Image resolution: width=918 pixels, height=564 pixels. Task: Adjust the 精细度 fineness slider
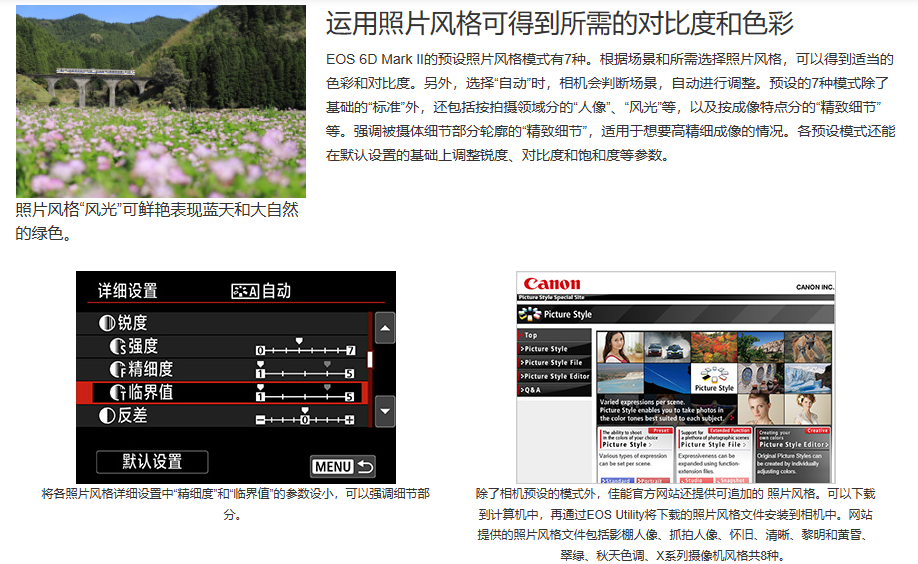coord(305,370)
